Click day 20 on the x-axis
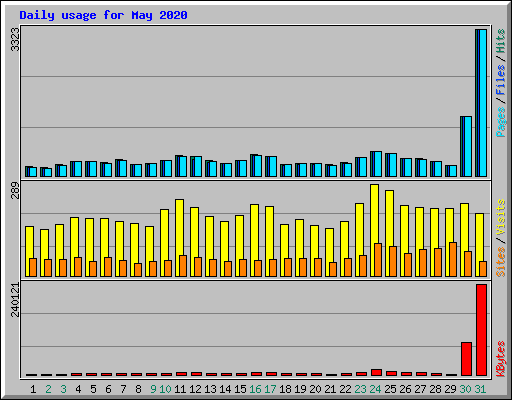512x400 pixels. [x=315, y=389]
